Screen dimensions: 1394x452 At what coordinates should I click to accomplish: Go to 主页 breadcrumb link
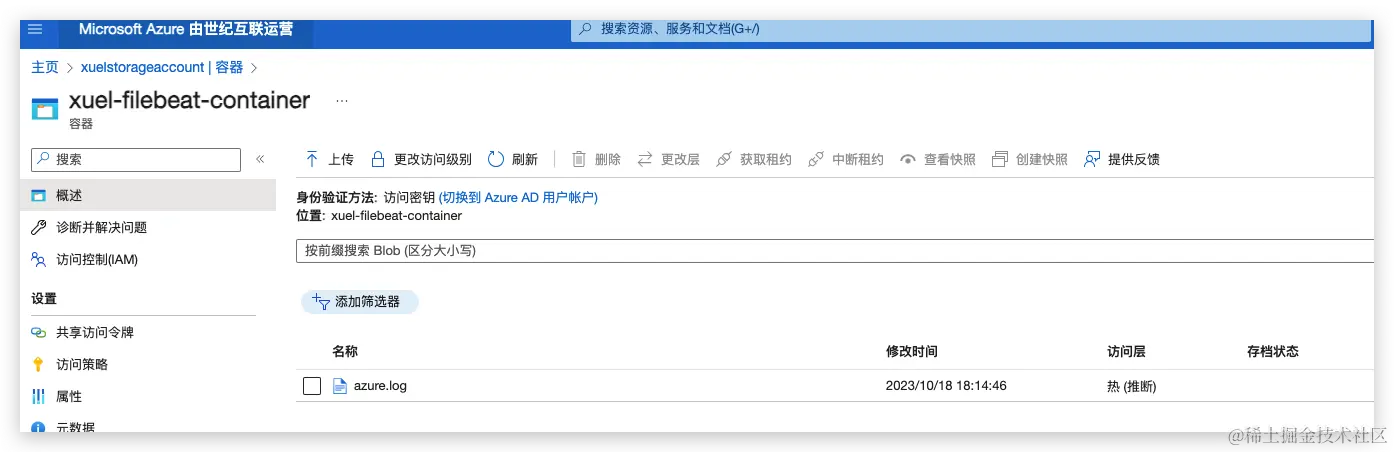pos(45,67)
